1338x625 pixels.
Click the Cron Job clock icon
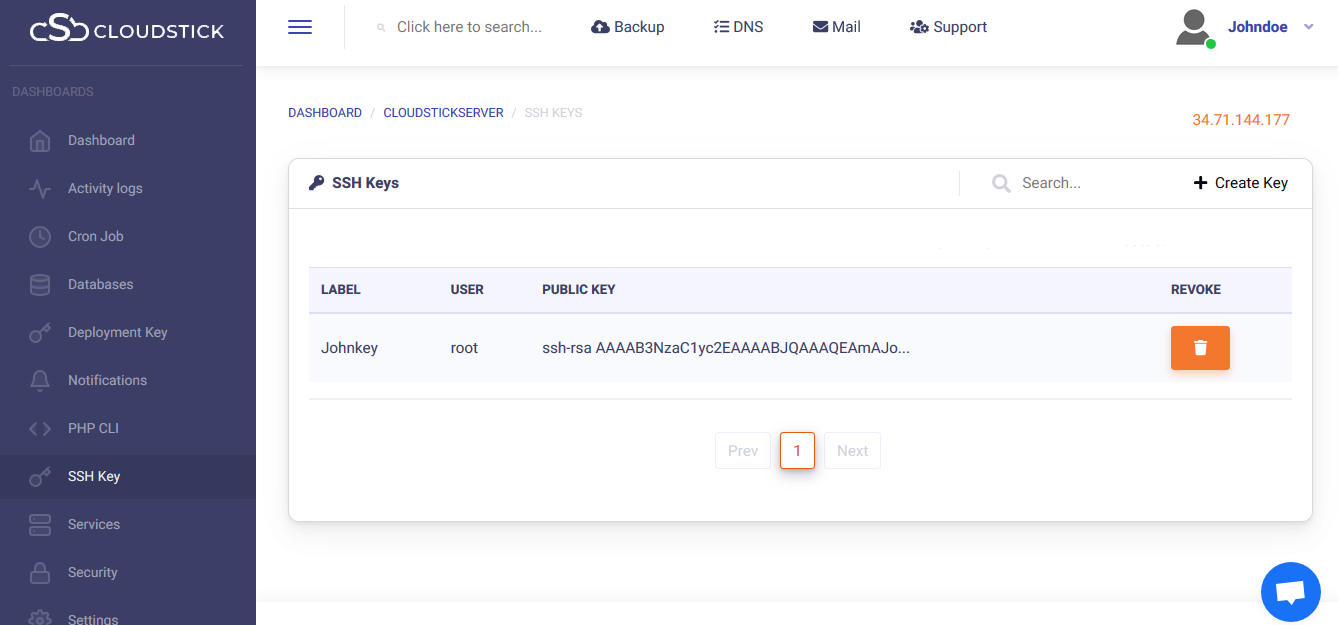40,237
